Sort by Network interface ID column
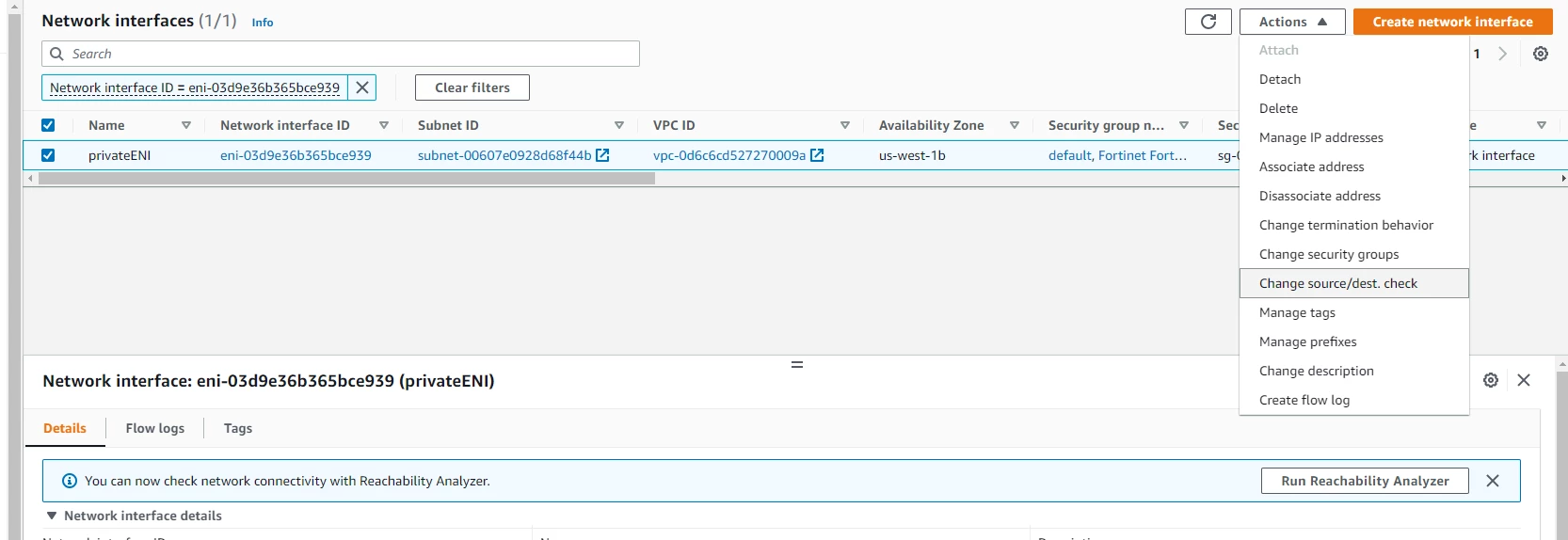 point(384,125)
